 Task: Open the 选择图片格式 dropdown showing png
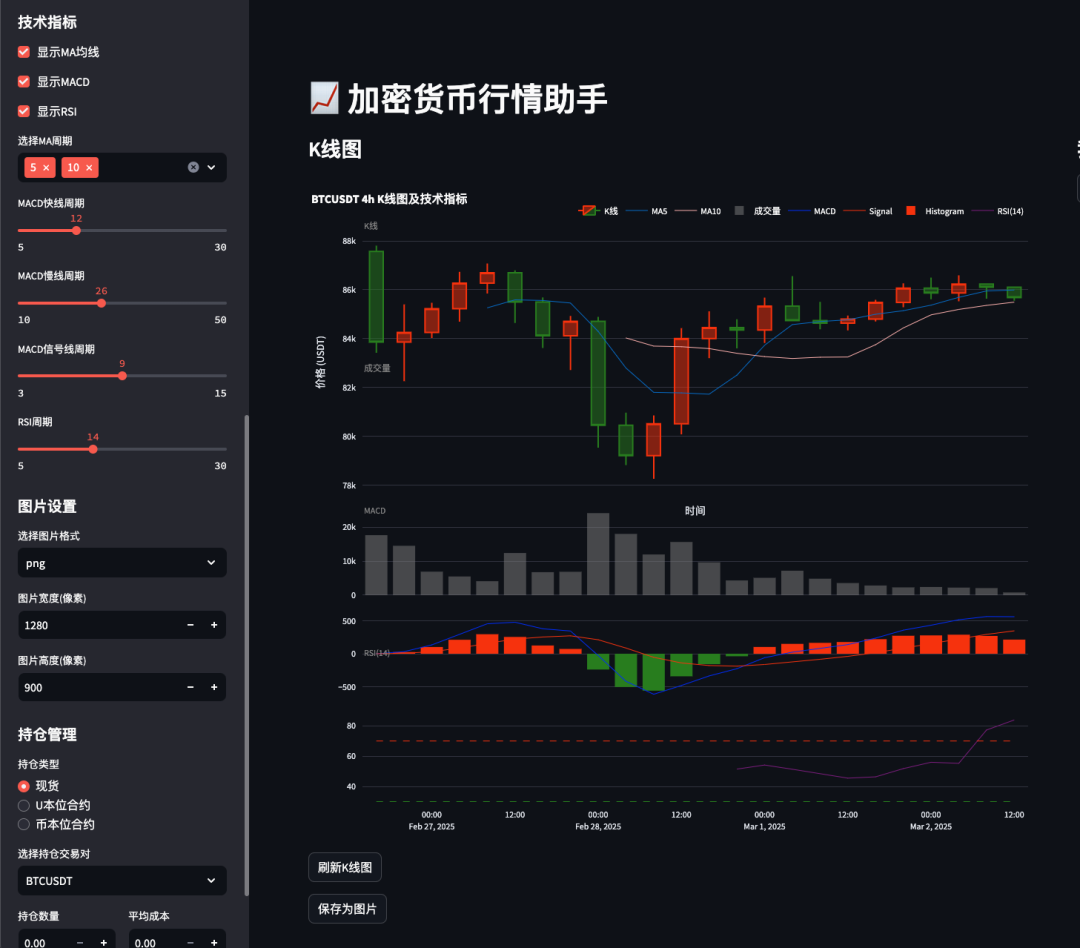click(x=121, y=562)
